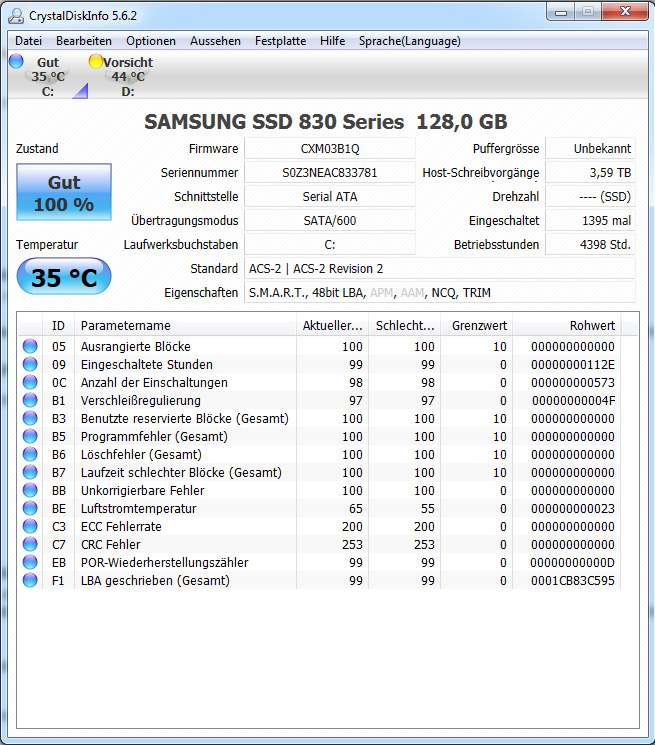The height and width of the screenshot is (745, 655).
Task: Click the CrystalDiskInfo title bar app icon
Action: coord(16,16)
